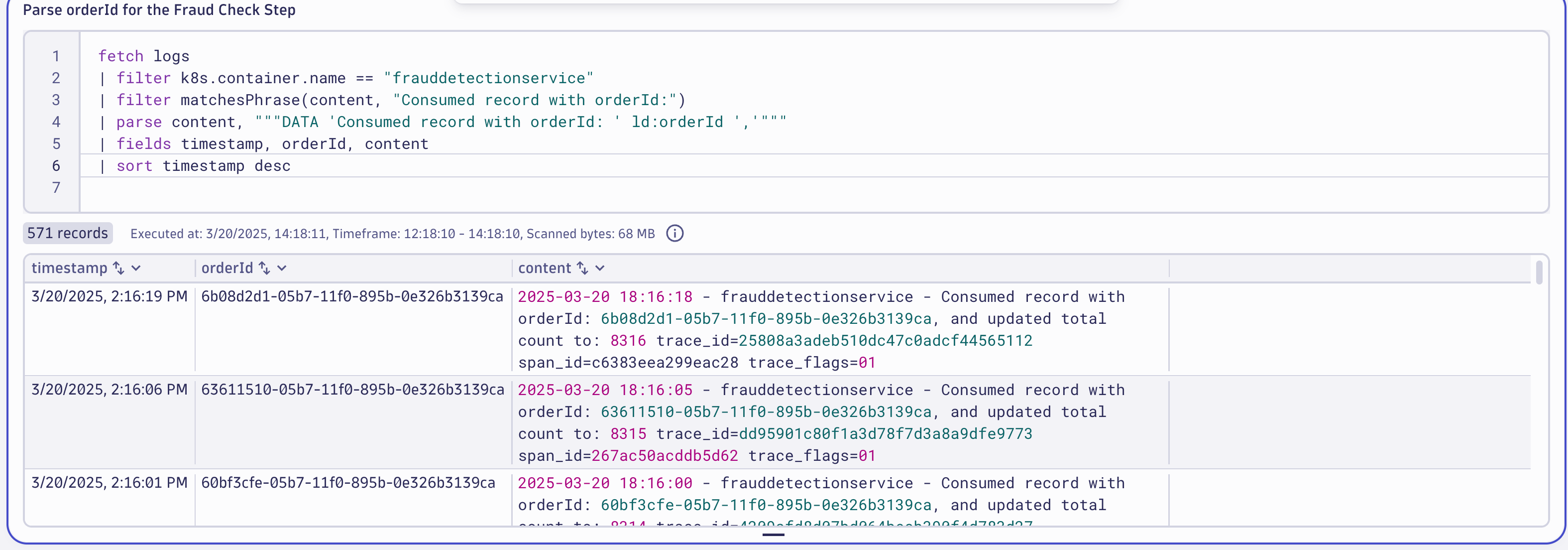This screenshot has height=550, width=1568.
Task: Select timestamp cell 3/20/2025, 2:16:19 PM
Action: [110, 296]
